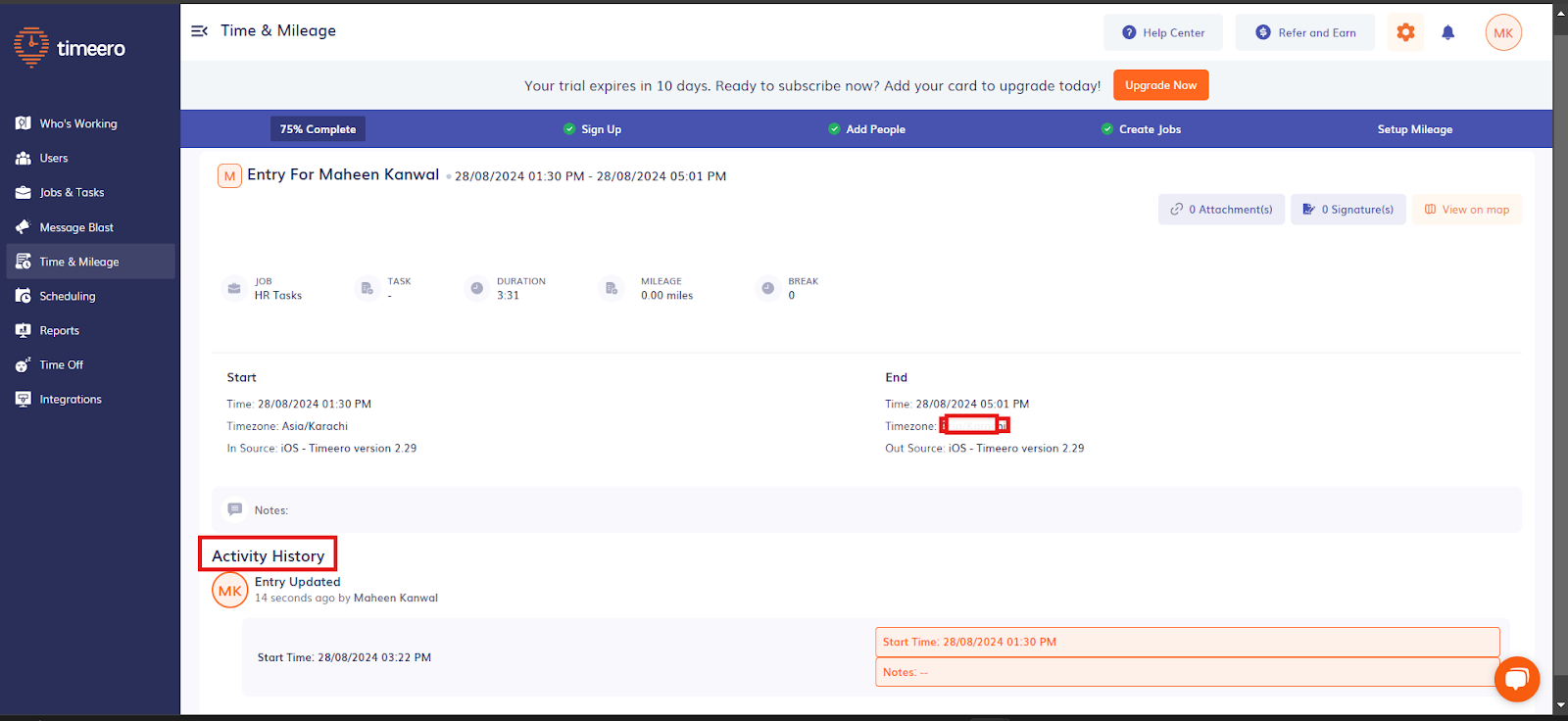Screen dimensions: 1568x721
Task: Click View on map button
Action: (x=1467, y=209)
